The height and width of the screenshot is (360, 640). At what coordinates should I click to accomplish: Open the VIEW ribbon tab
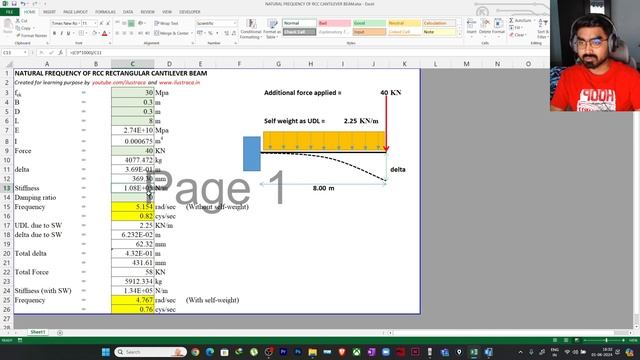click(167, 12)
